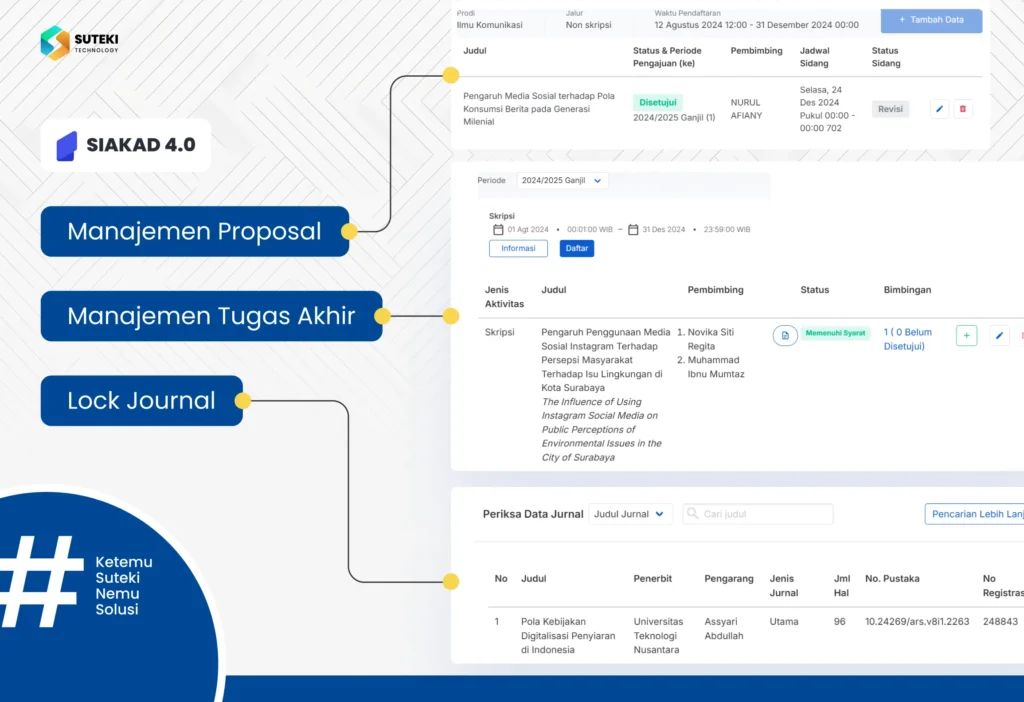The width and height of the screenshot is (1024, 702).
Task: Click the SIAKAD 4.0 logo badge
Action: pyautogui.click(x=126, y=144)
